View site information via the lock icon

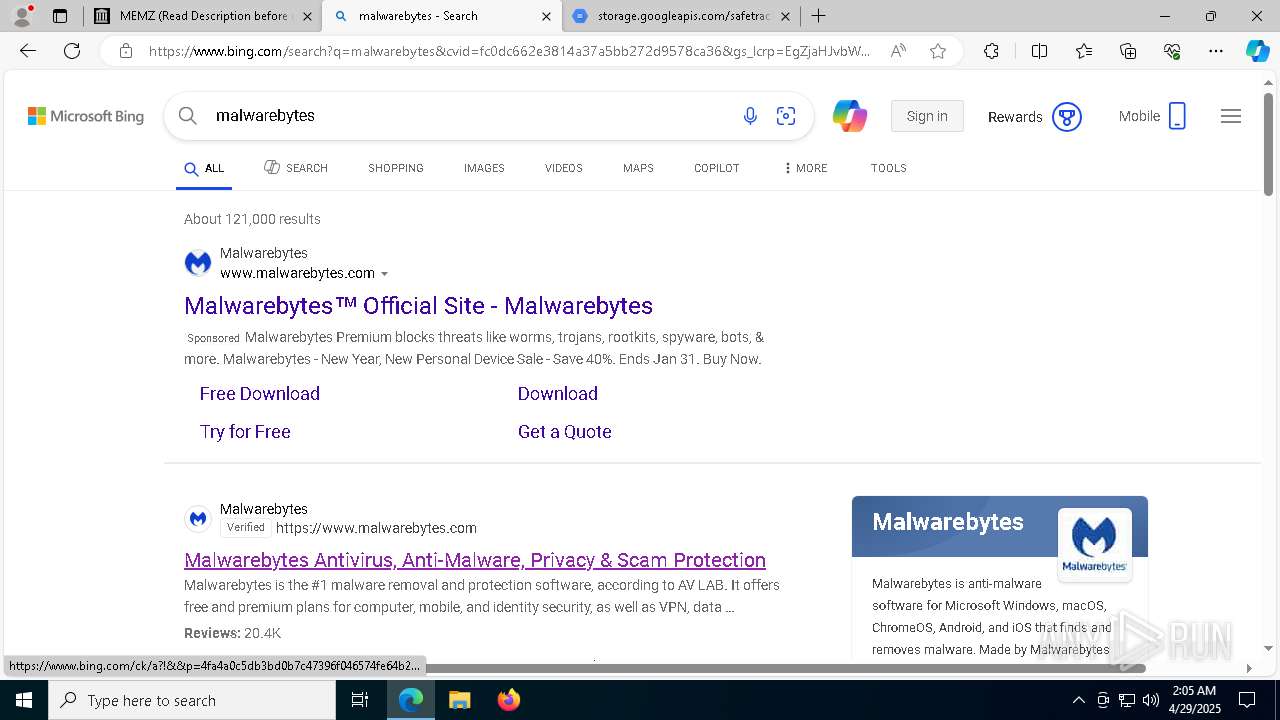click(x=126, y=51)
